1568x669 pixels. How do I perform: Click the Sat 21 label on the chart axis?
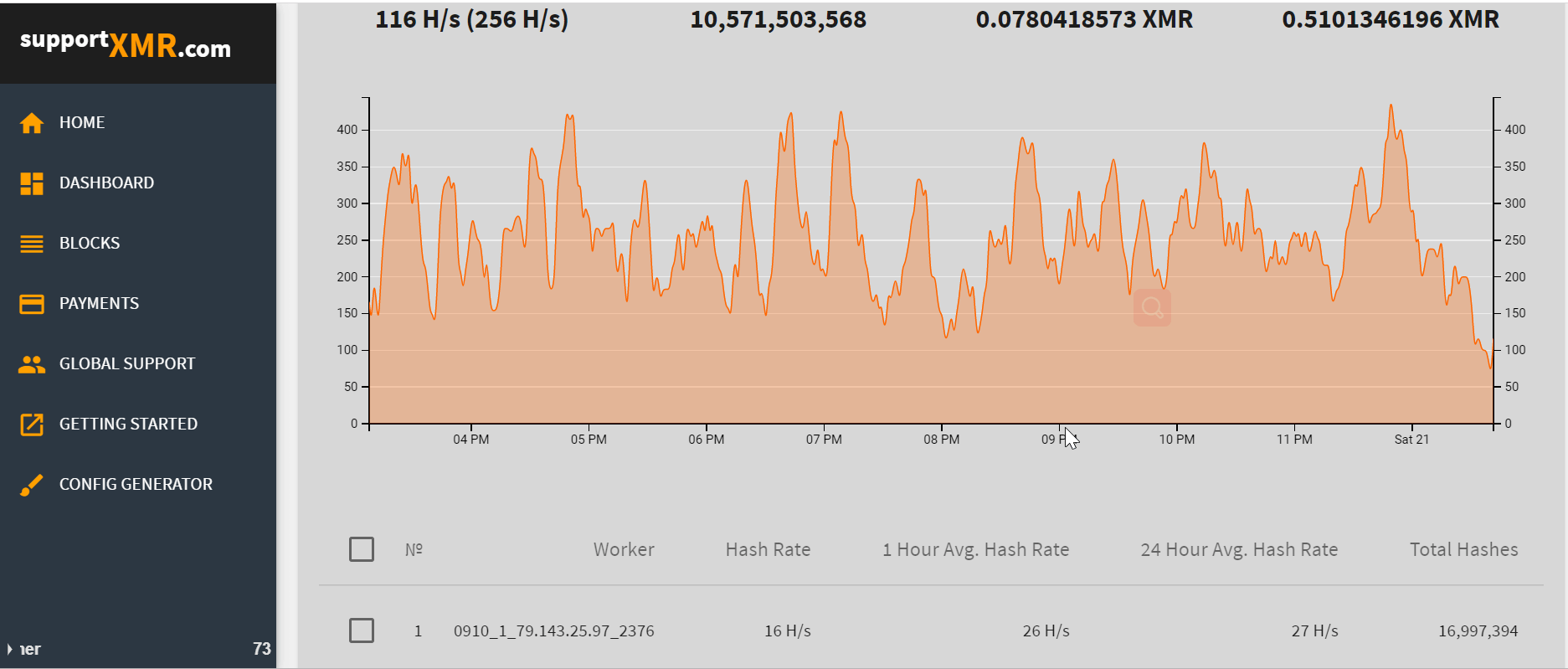1411,439
